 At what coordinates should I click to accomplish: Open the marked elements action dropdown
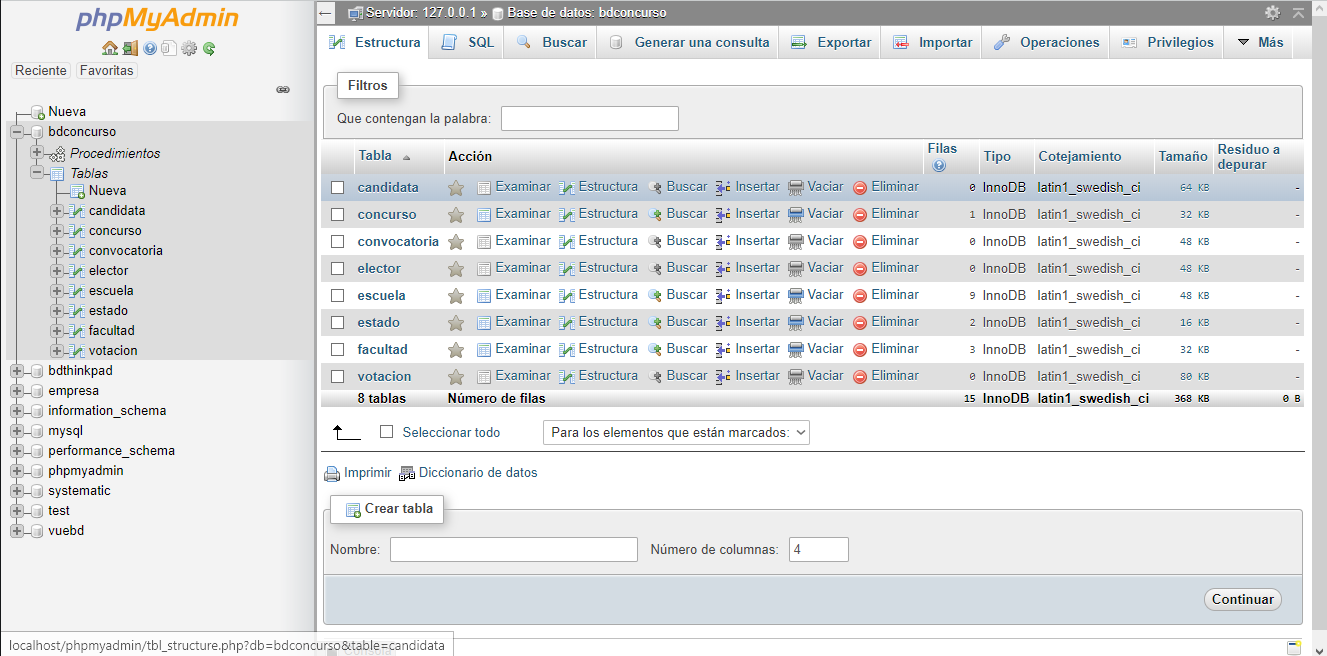pos(676,431)
